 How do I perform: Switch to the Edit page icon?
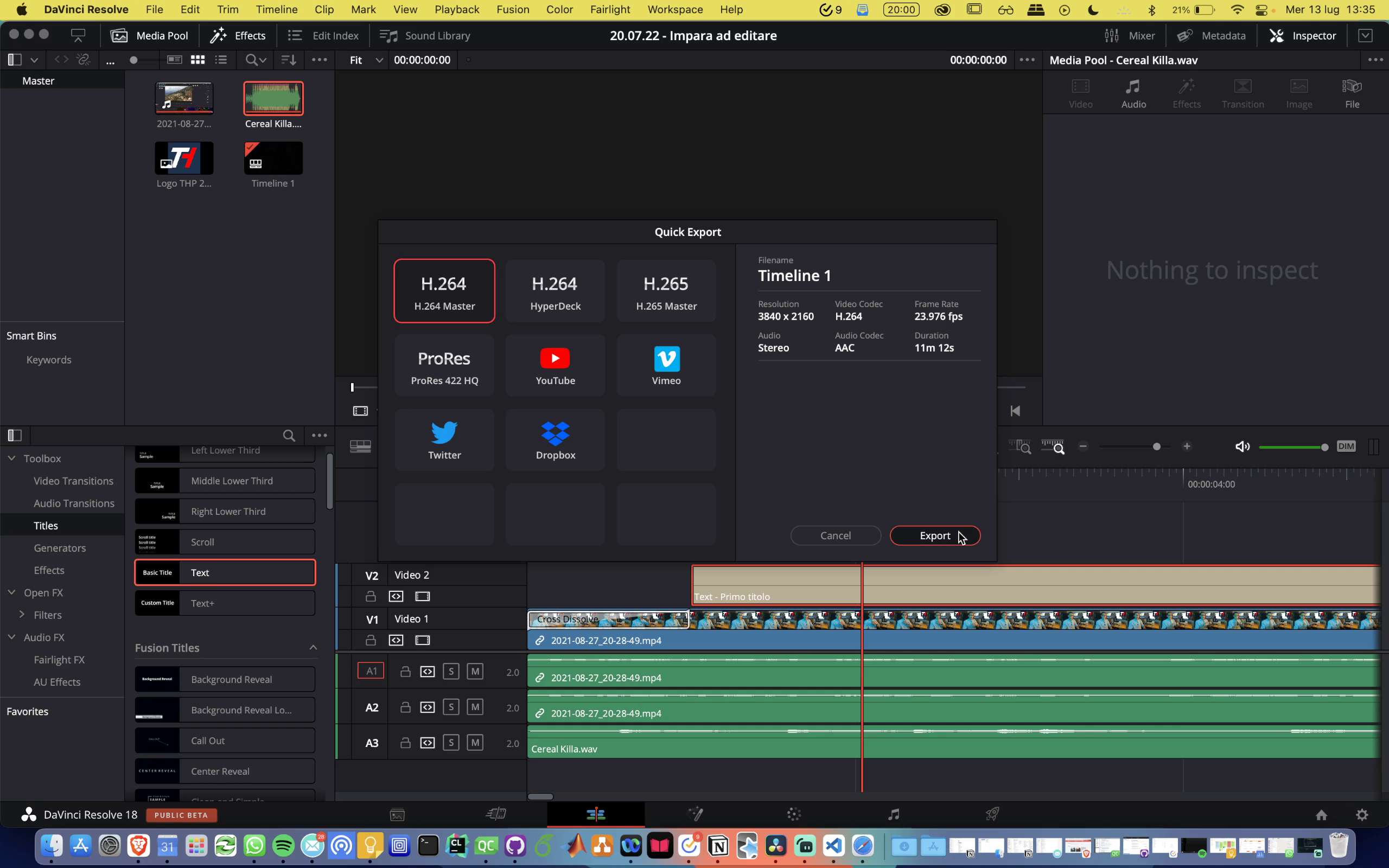click(596, 815)
